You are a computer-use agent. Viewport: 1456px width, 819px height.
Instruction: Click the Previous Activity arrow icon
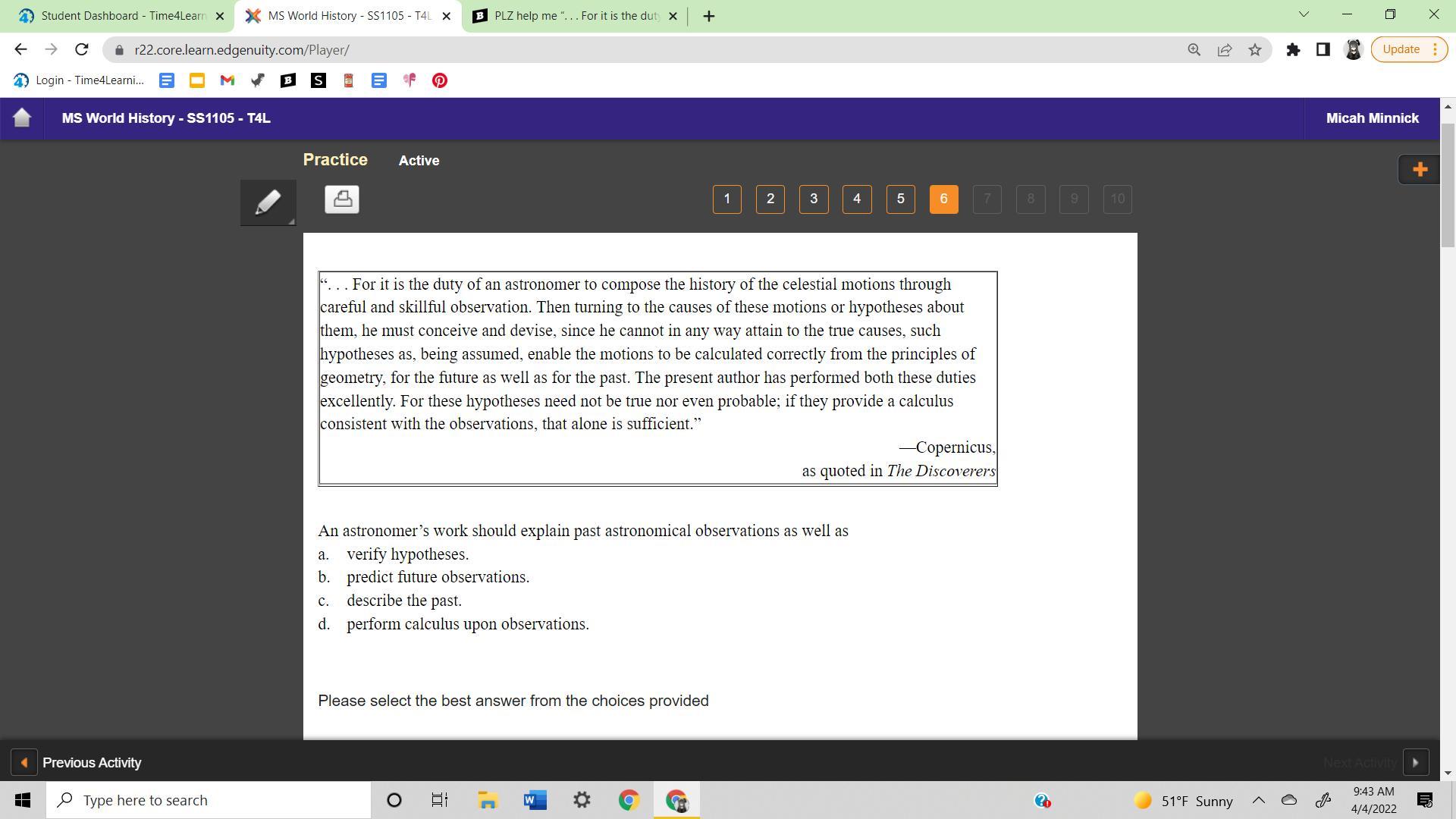click(x=24, y=763)
